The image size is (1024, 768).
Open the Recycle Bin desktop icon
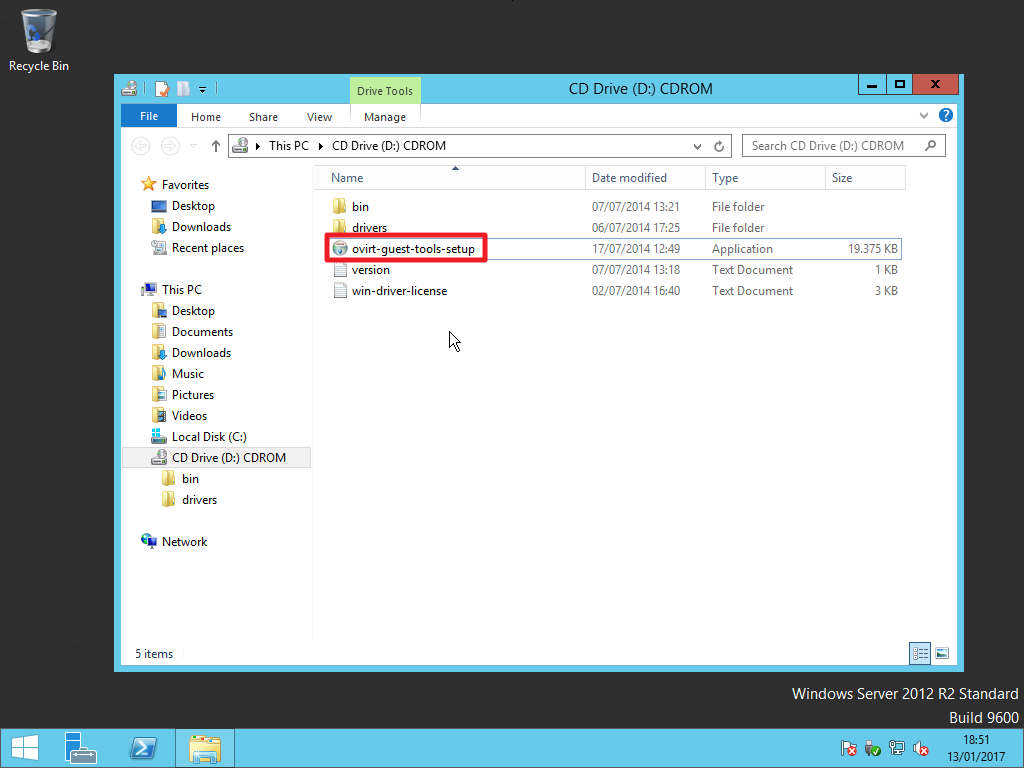(x=39, y=40)
